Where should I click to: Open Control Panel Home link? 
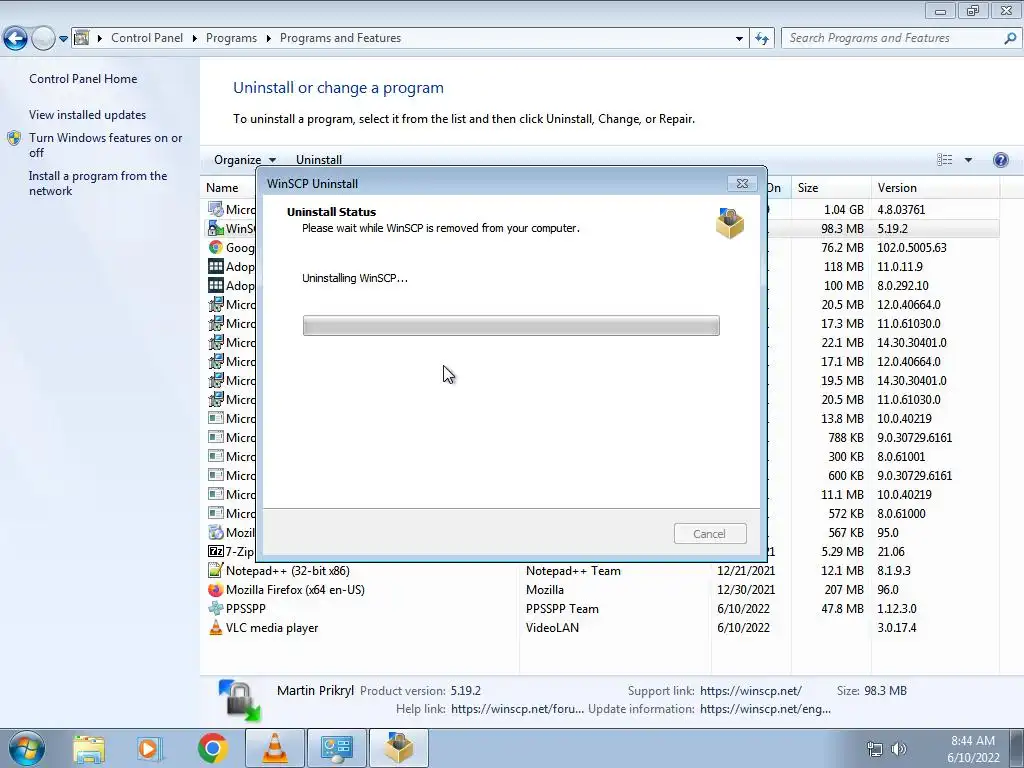point(83,78)
